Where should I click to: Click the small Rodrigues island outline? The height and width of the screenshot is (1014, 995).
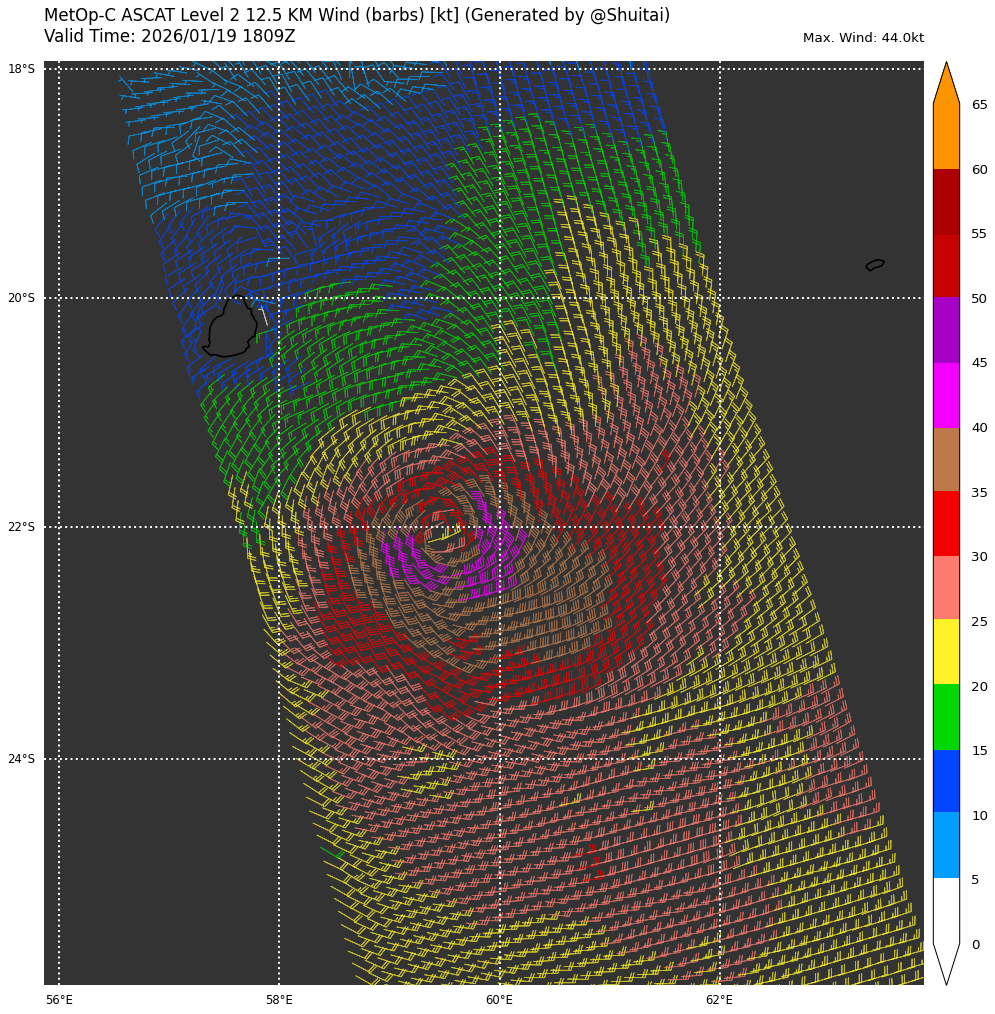click(x=875, y=265)
